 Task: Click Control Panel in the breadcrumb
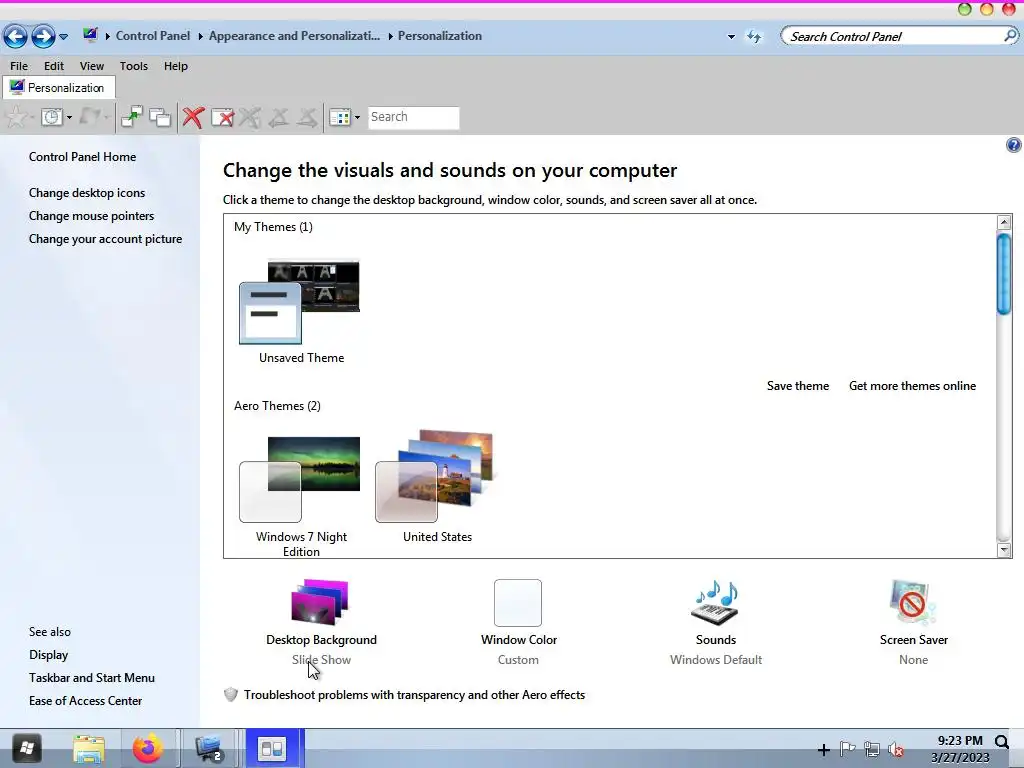153,36
